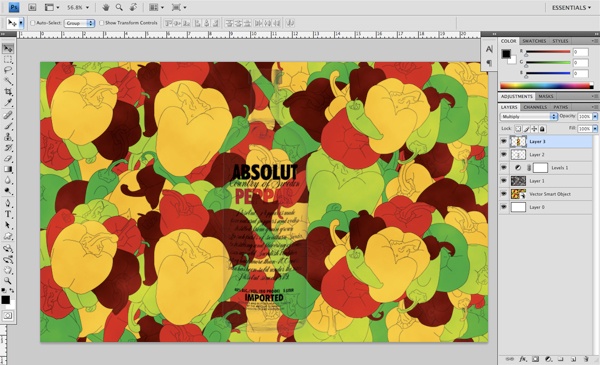600x365 pixels.
Task: Open the tool preset picker arrow
Action: coord(21,23)
